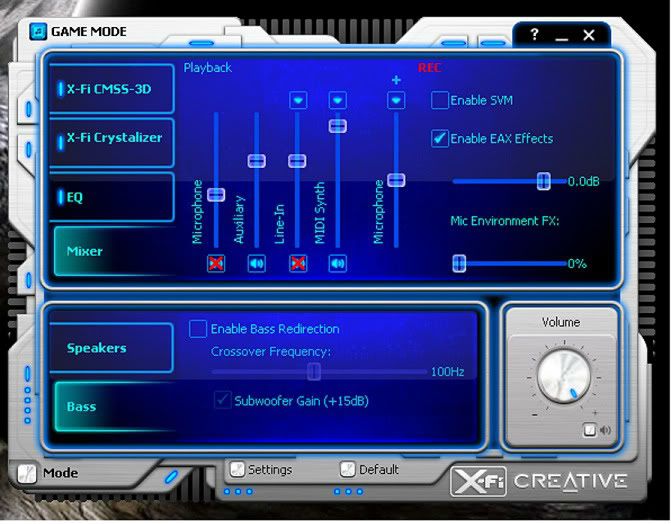
Task: Click the REC label
Action: [x=430, y=68]
